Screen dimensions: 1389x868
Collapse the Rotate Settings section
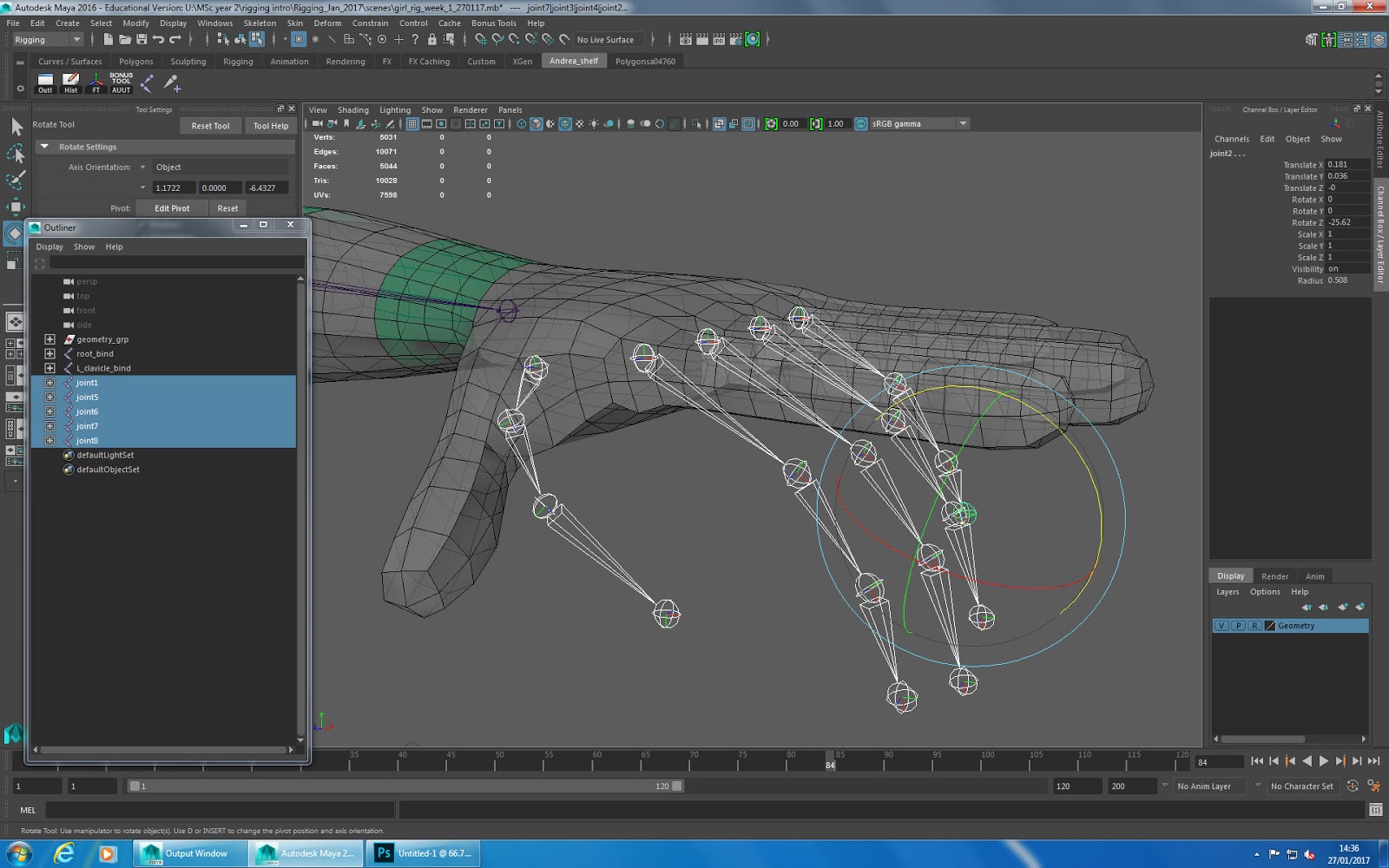coord(45,147)
